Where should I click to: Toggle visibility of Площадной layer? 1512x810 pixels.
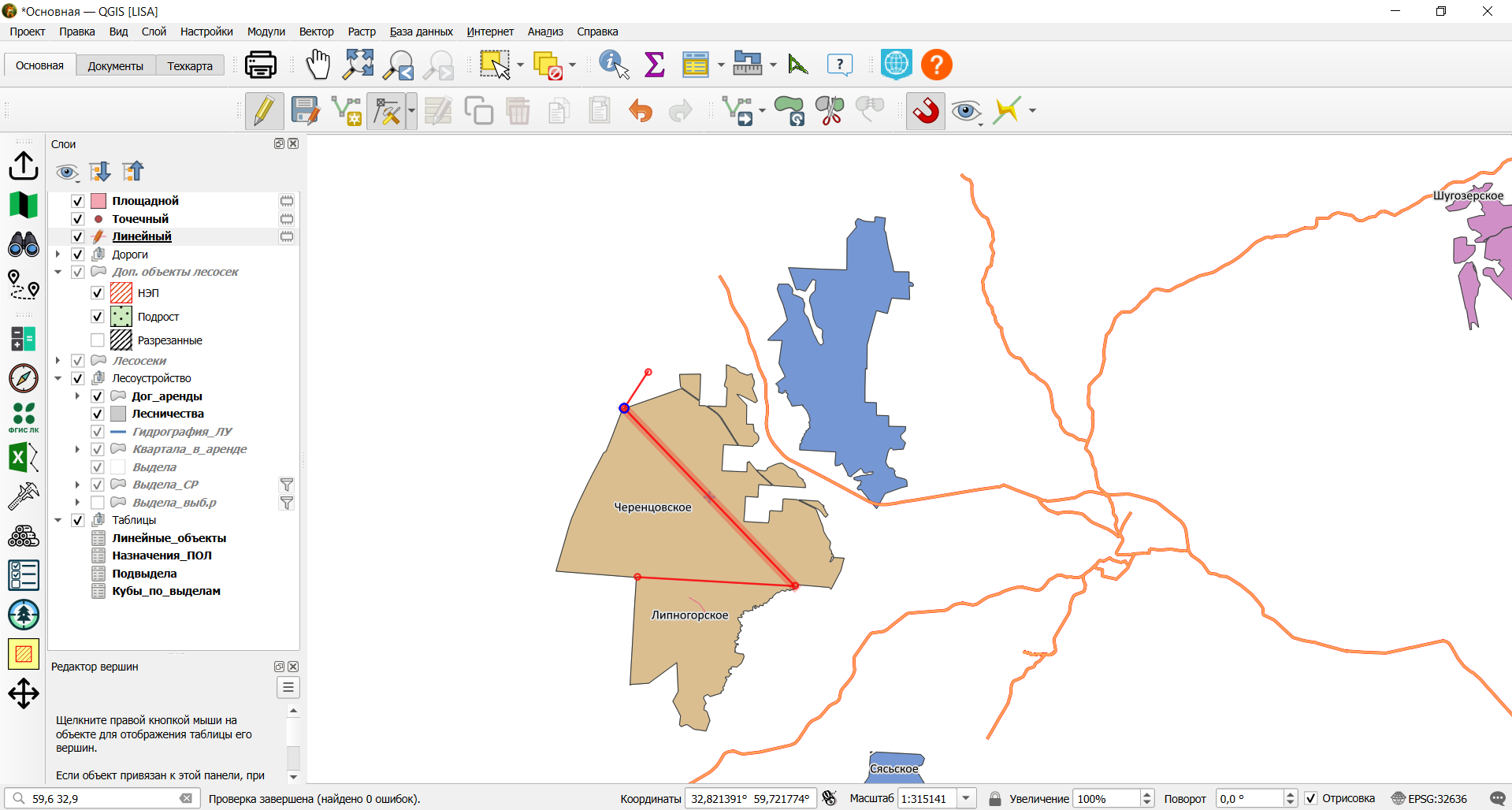click(x=78, y=201)
